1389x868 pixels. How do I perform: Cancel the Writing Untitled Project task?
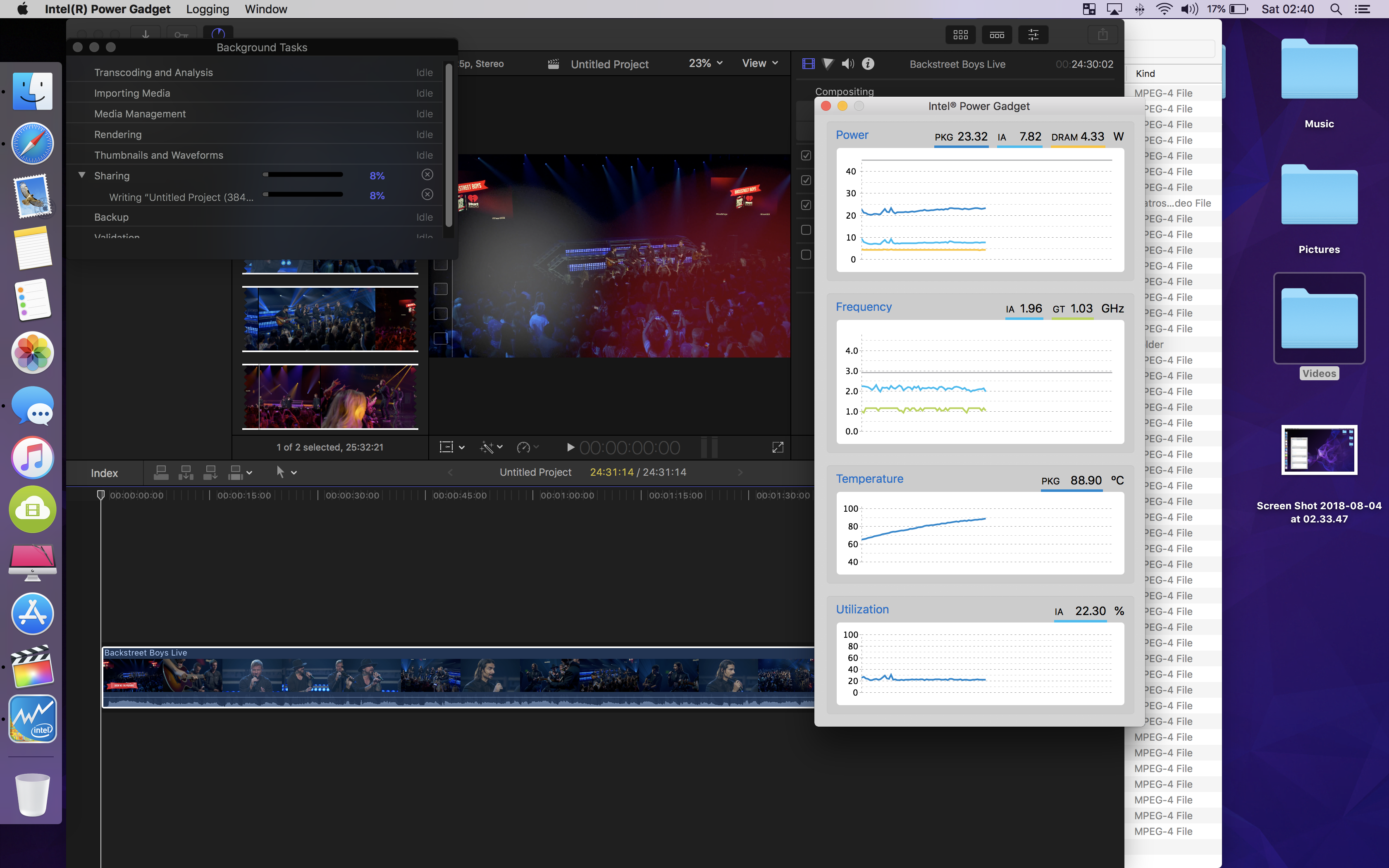click(x=427, y=195)
